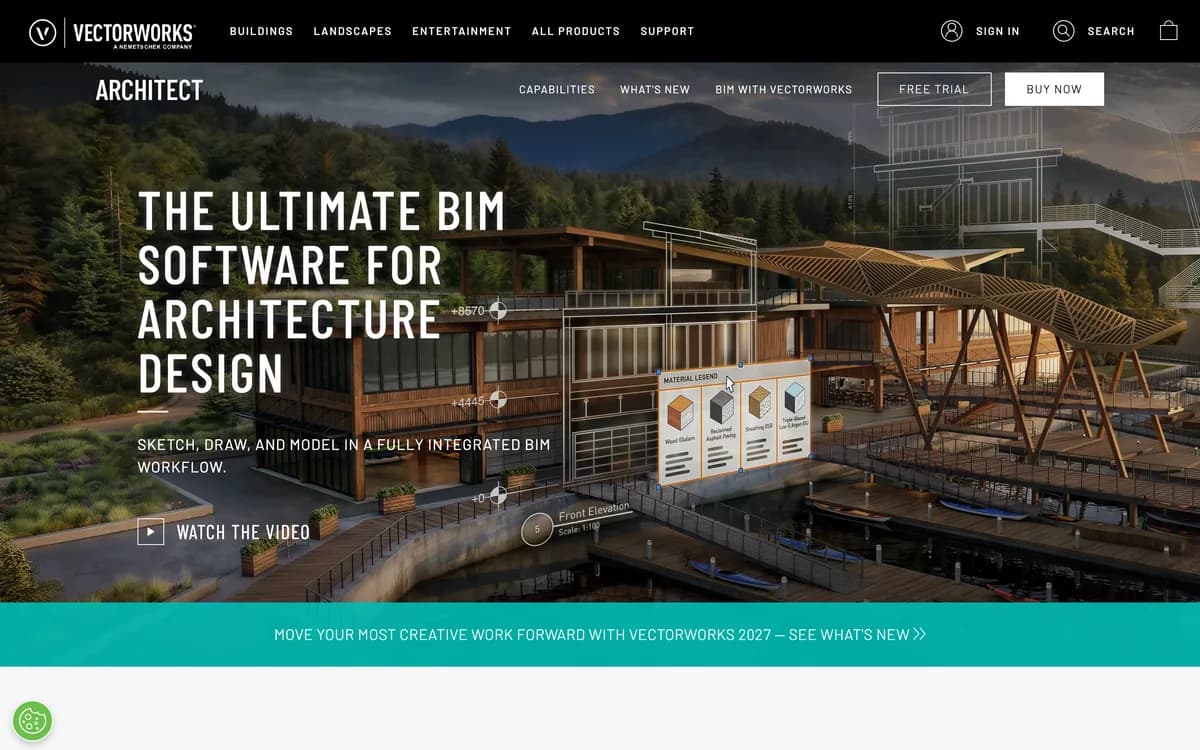Open the Support menu
The width and height of the screenshot is (1200, 750).
point(667,31)
